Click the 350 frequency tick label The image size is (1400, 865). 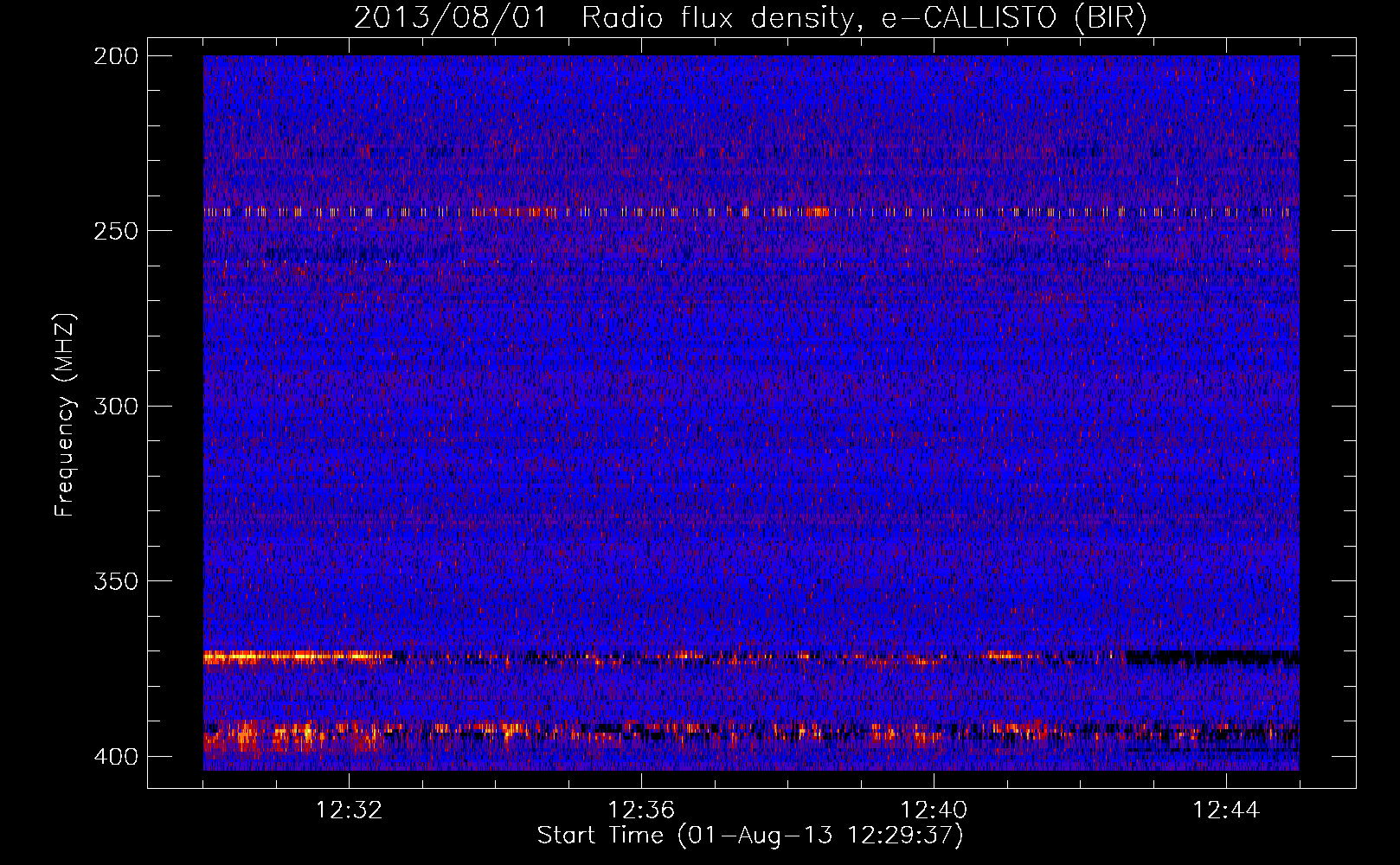(115, 580)
